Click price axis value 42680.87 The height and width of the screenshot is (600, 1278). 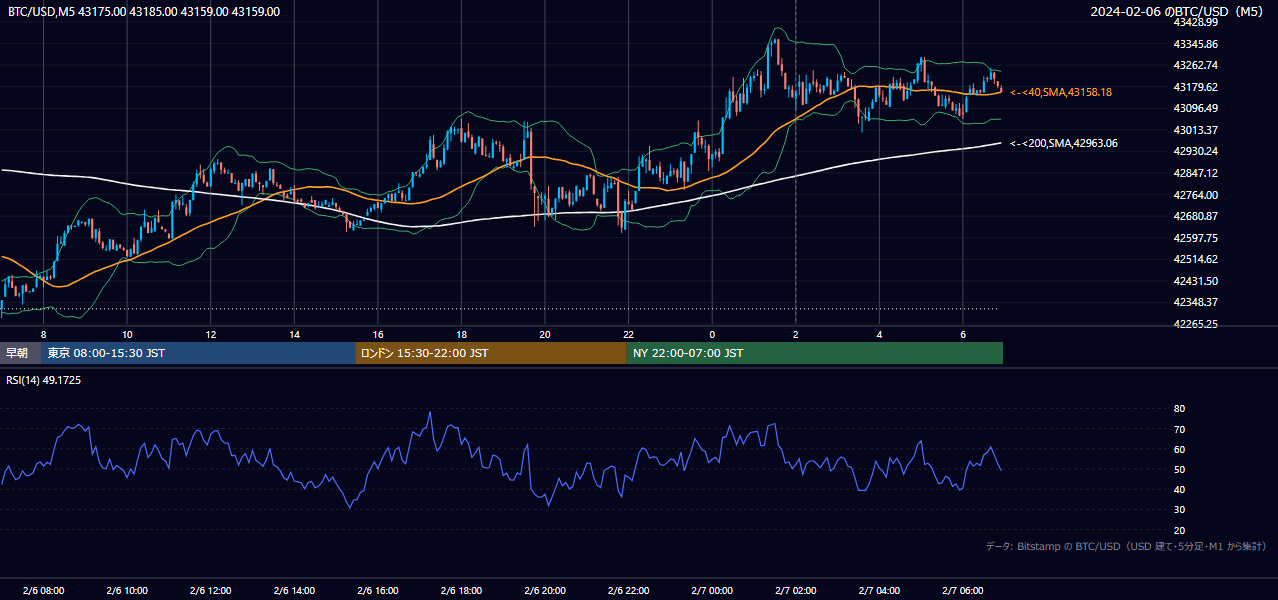click(x=1195, y=216)
